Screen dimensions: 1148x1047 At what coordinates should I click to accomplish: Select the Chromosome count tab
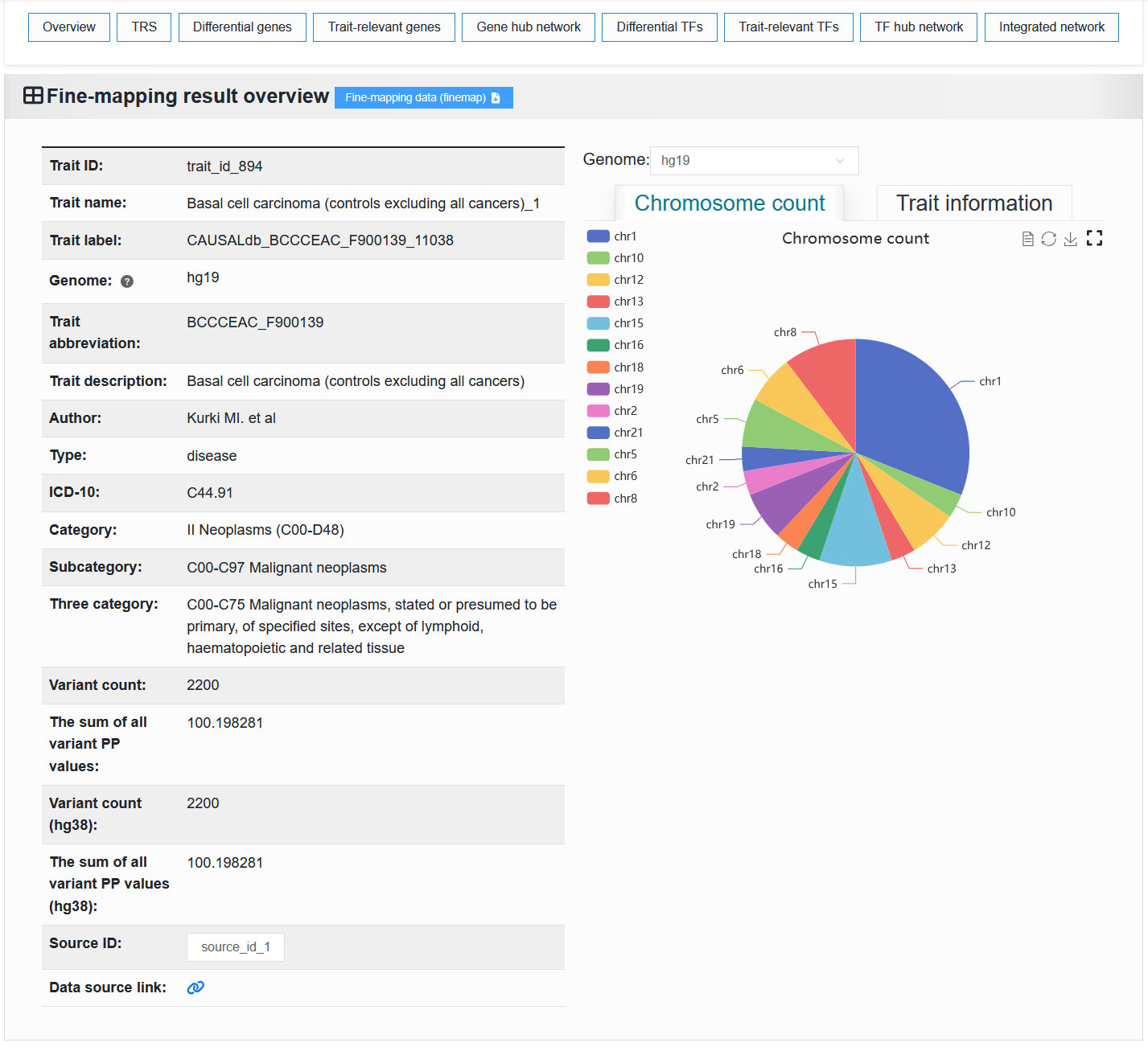click(729, 203)
